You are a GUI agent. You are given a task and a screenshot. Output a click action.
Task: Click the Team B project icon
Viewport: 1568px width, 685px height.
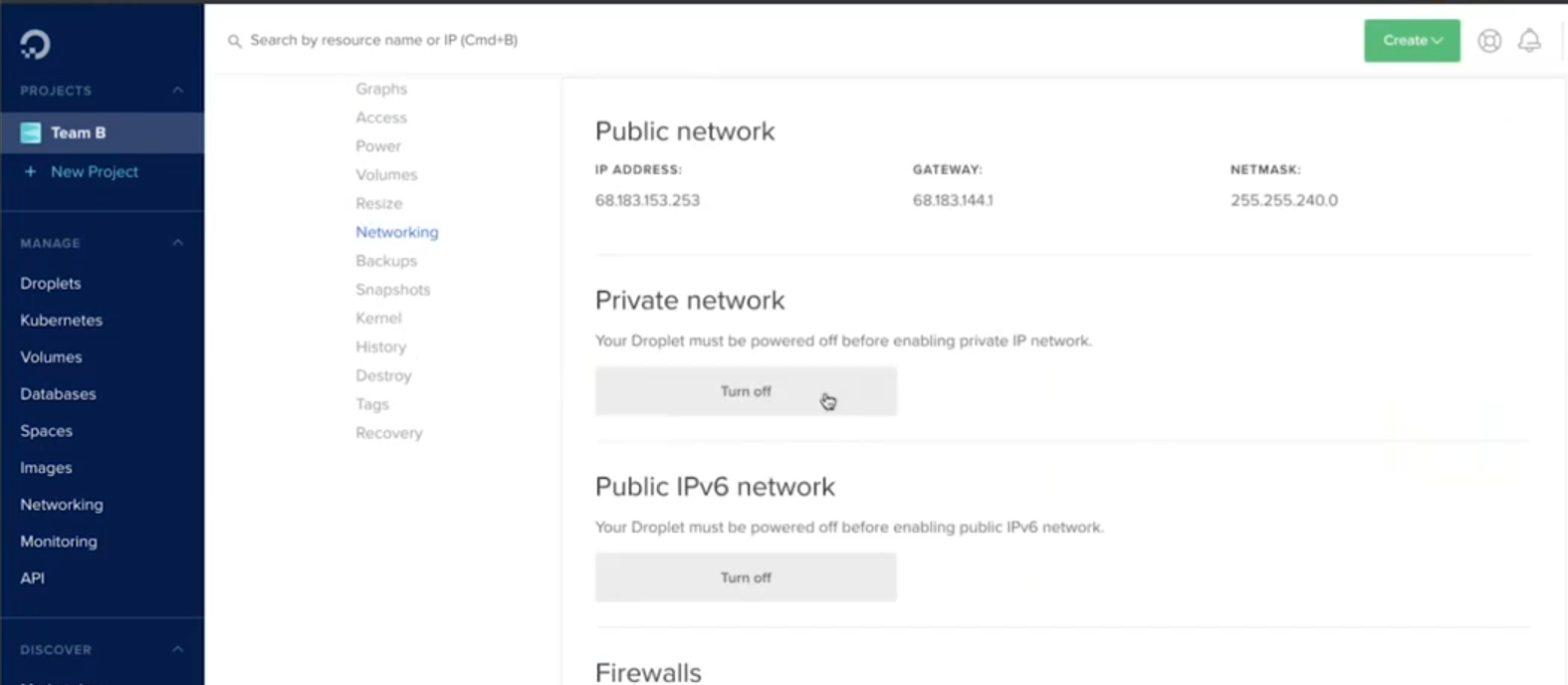(x=31, y=132)
